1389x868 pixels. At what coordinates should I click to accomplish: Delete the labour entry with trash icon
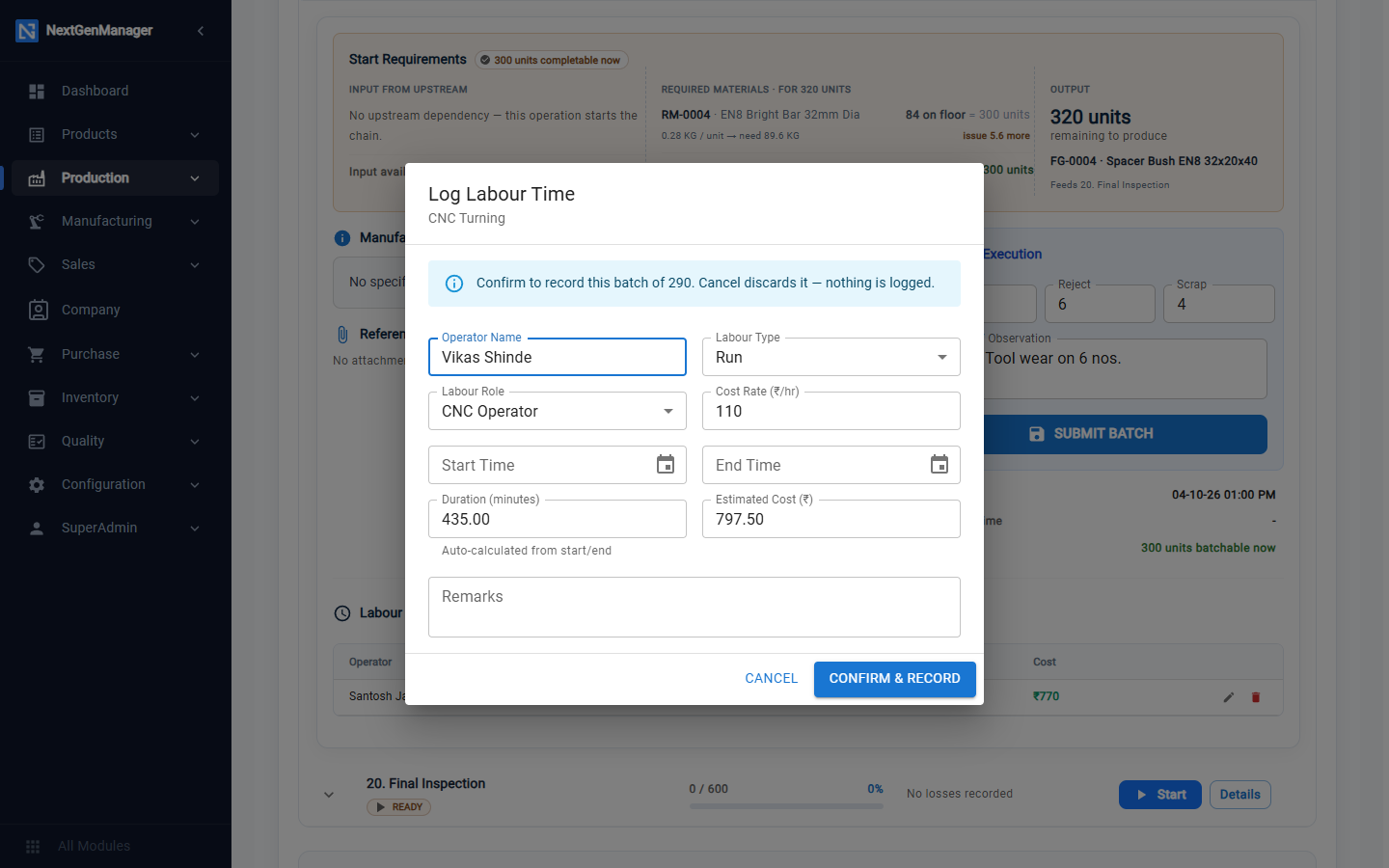point(1256,697)
